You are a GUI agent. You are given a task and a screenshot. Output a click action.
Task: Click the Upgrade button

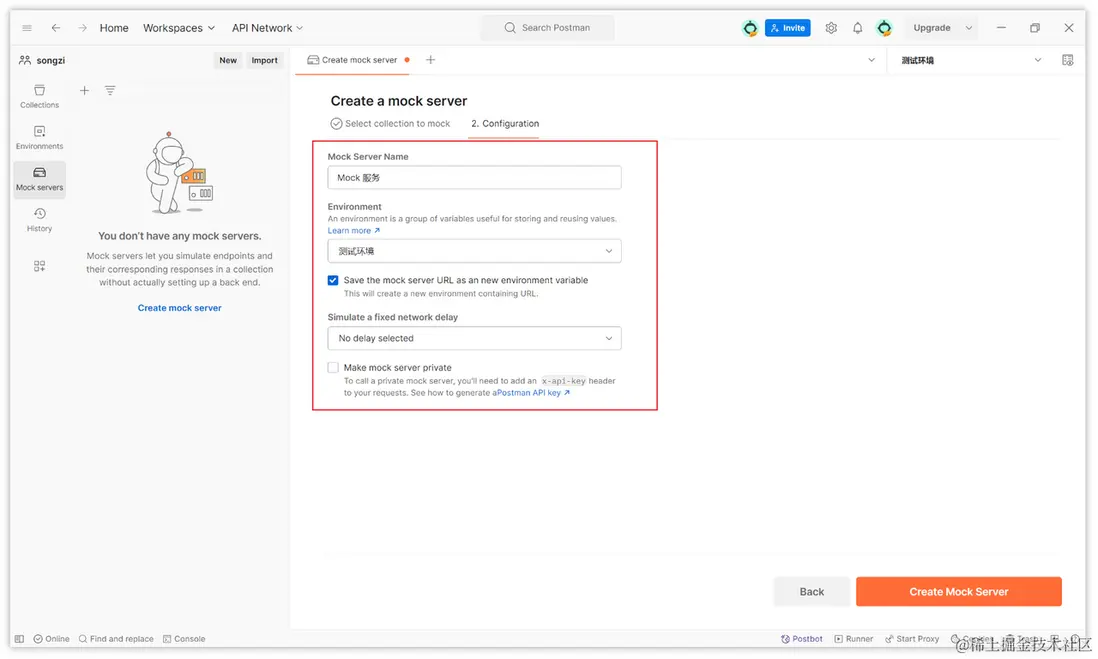(x=932, y=28)
